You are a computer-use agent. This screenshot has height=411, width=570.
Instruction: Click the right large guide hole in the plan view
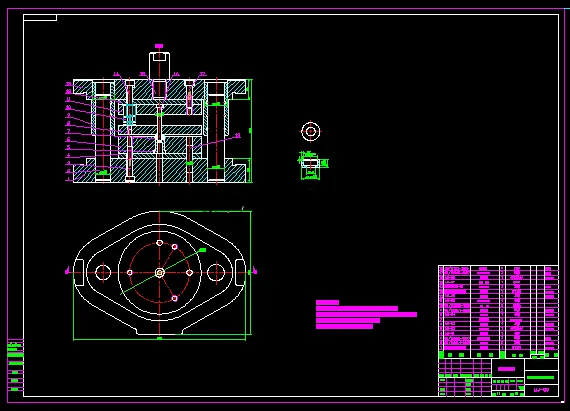pos(216,273)
